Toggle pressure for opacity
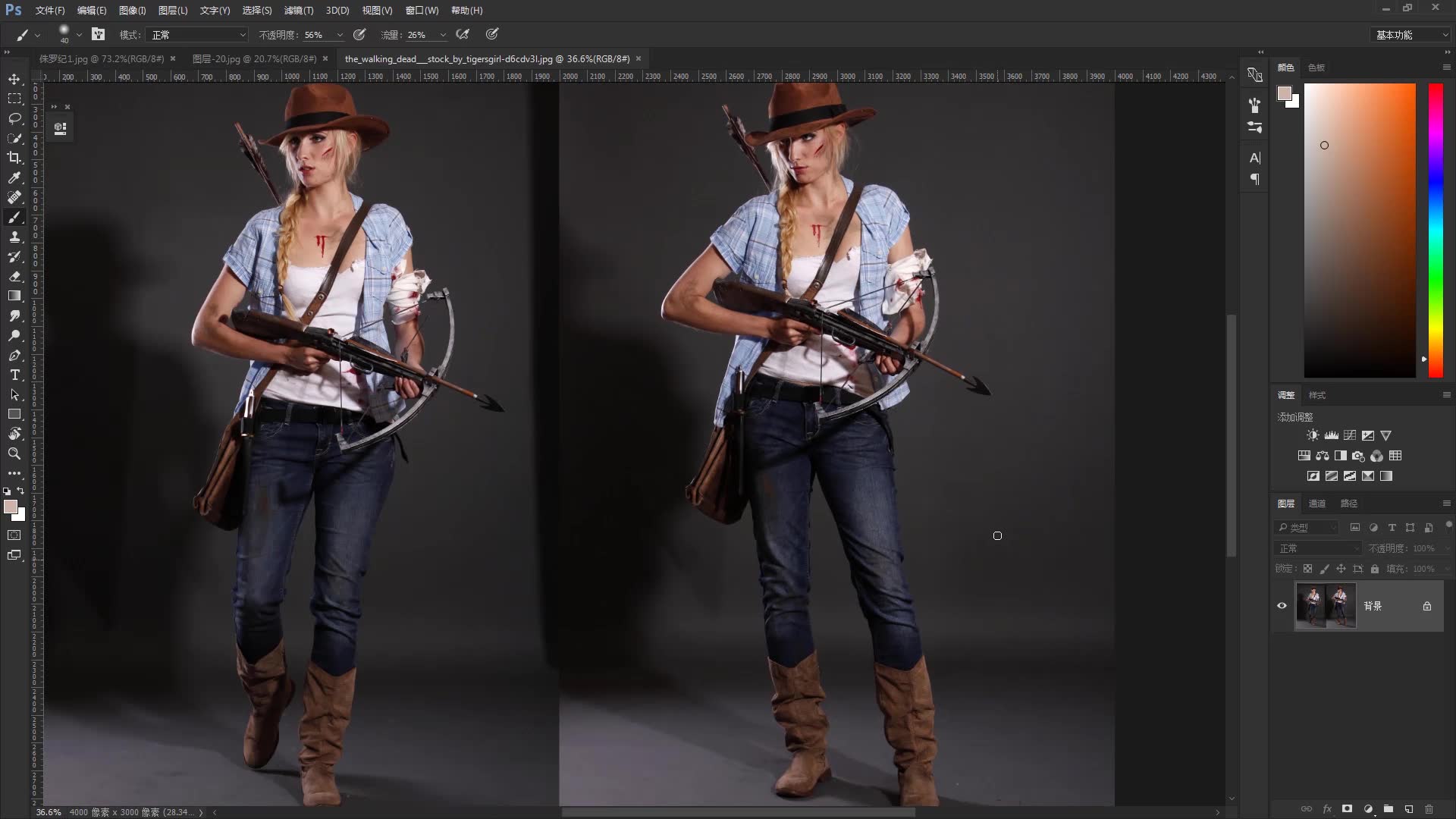 point(359,34)
